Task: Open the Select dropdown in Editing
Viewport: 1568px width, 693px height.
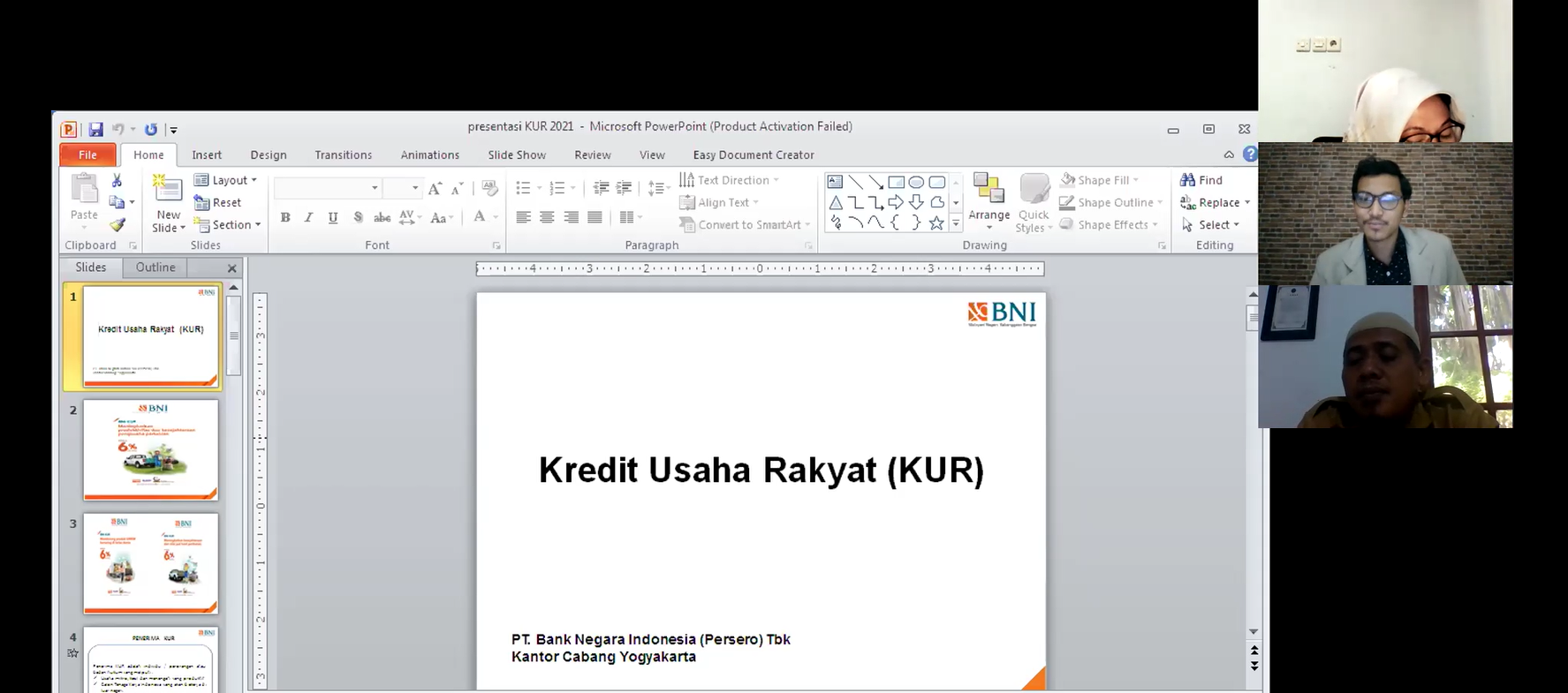Action: pyautogui.click(x=1211, y=225)
